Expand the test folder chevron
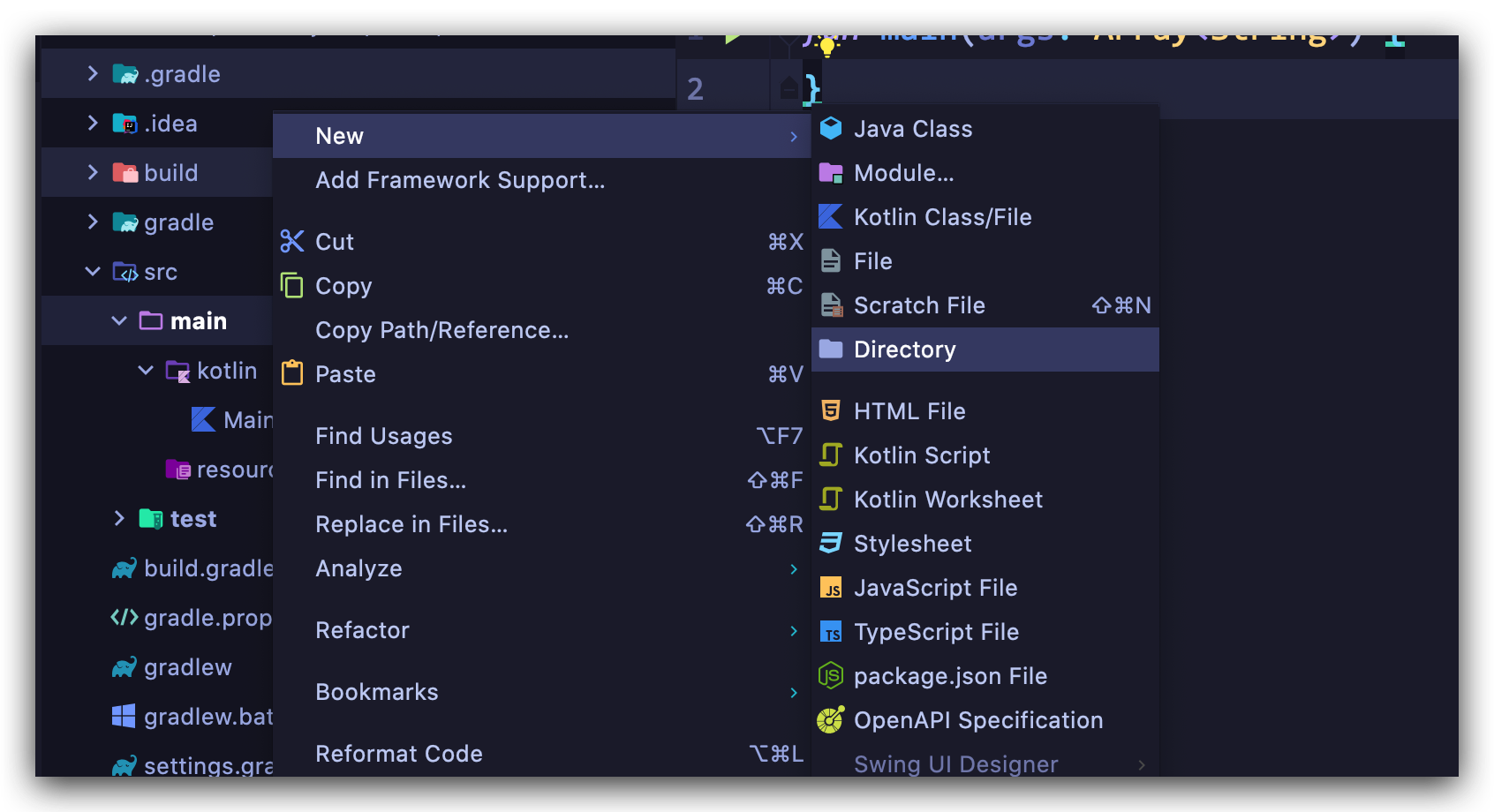The image size is (1494, 812). pos(119,519)
